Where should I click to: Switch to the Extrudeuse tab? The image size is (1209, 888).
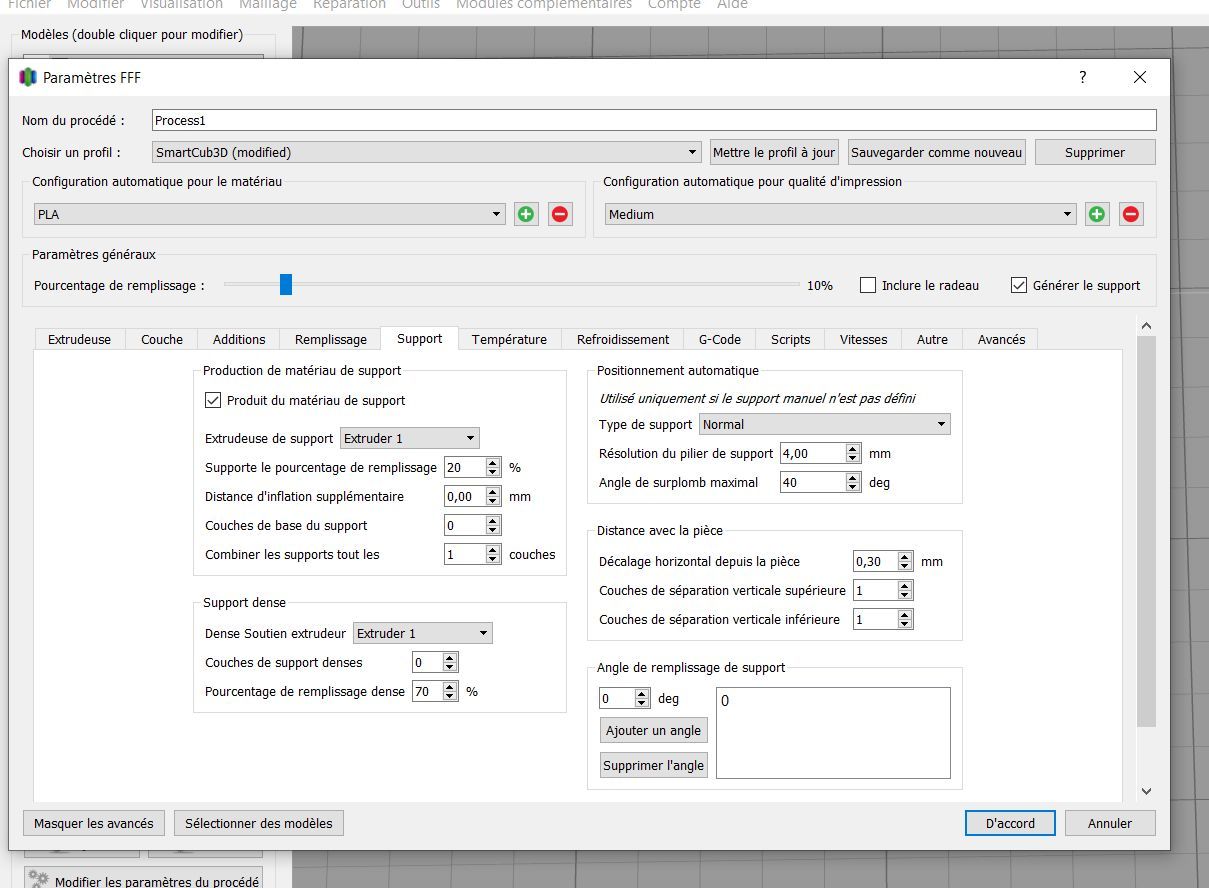[x=80, y=339]
